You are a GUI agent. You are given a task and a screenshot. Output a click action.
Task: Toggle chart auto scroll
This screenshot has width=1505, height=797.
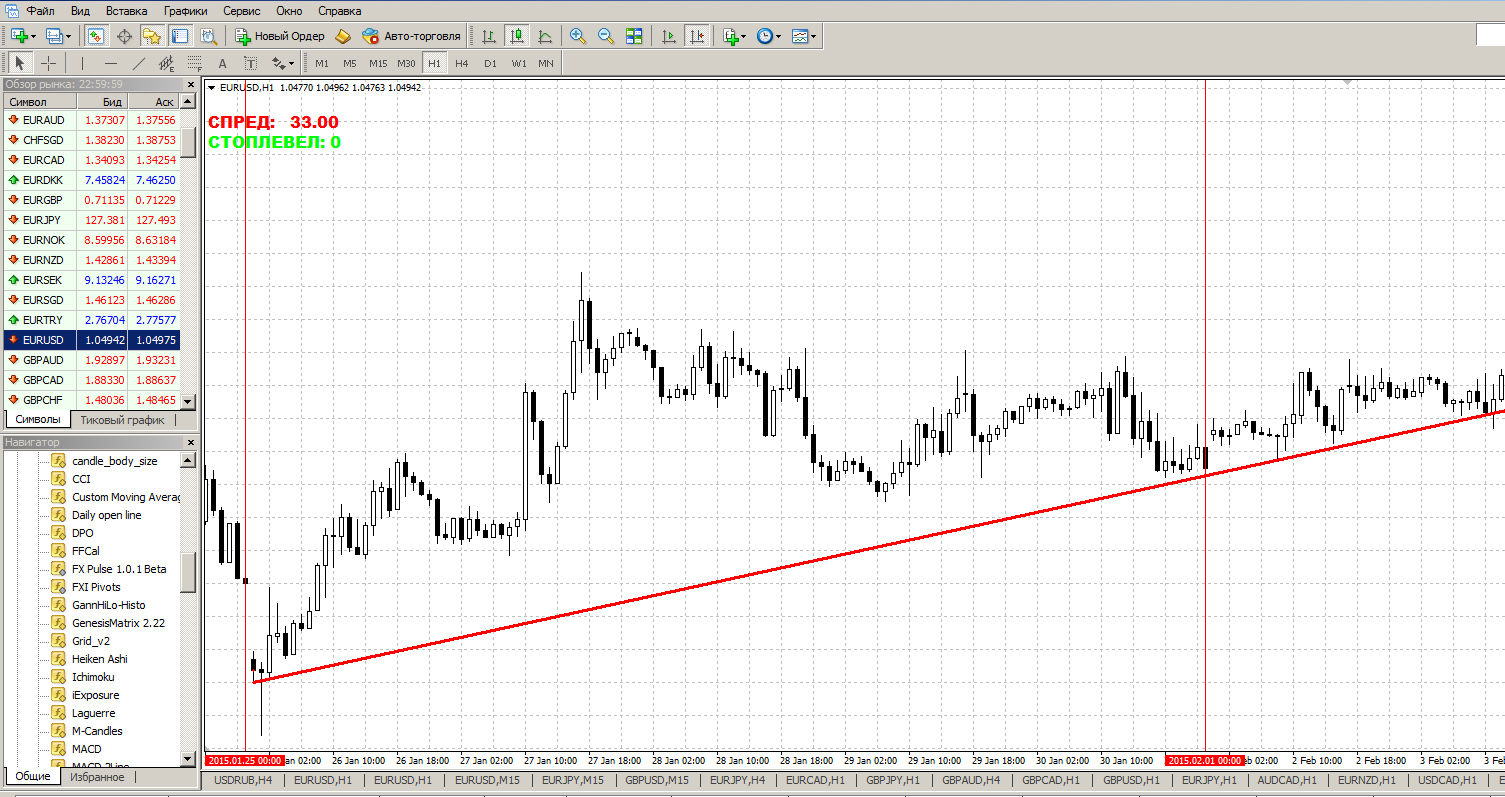669,36
